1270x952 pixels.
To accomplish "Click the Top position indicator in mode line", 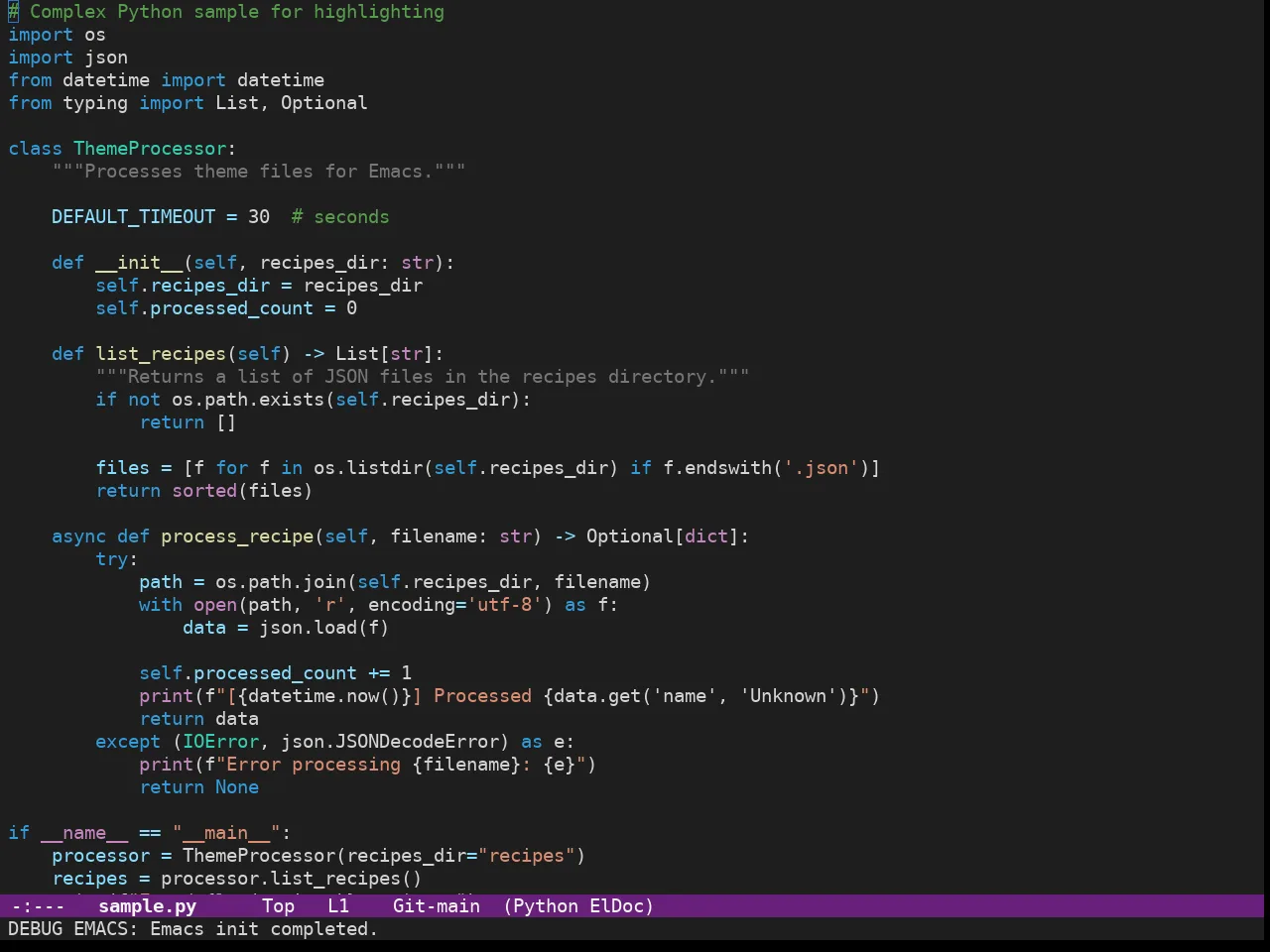I will tap(278, 905).
